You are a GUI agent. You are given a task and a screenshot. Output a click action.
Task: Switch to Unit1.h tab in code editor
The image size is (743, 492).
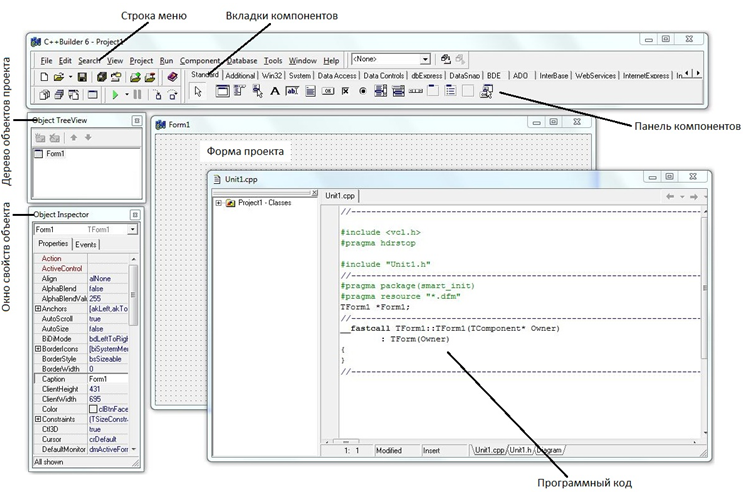(520, 450)
